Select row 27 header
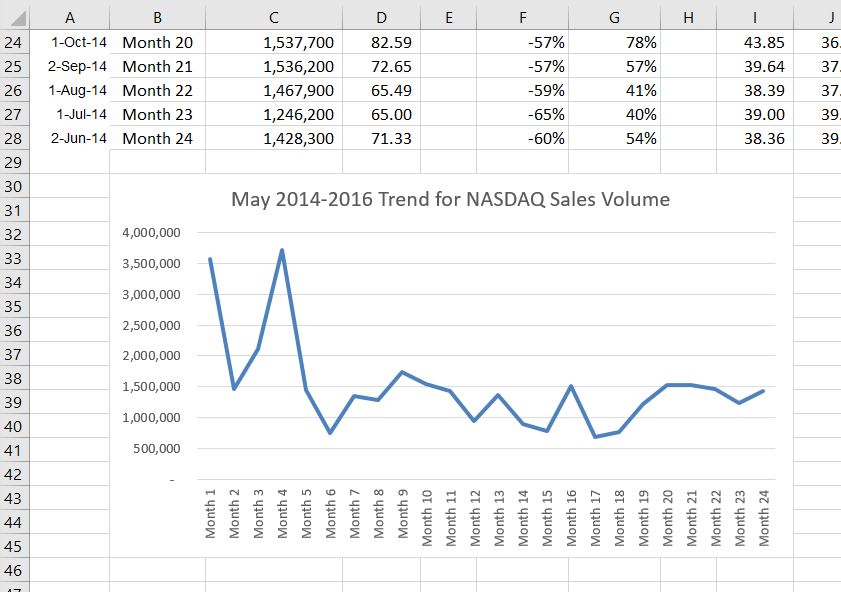The image size is (841, 592). 14,114
